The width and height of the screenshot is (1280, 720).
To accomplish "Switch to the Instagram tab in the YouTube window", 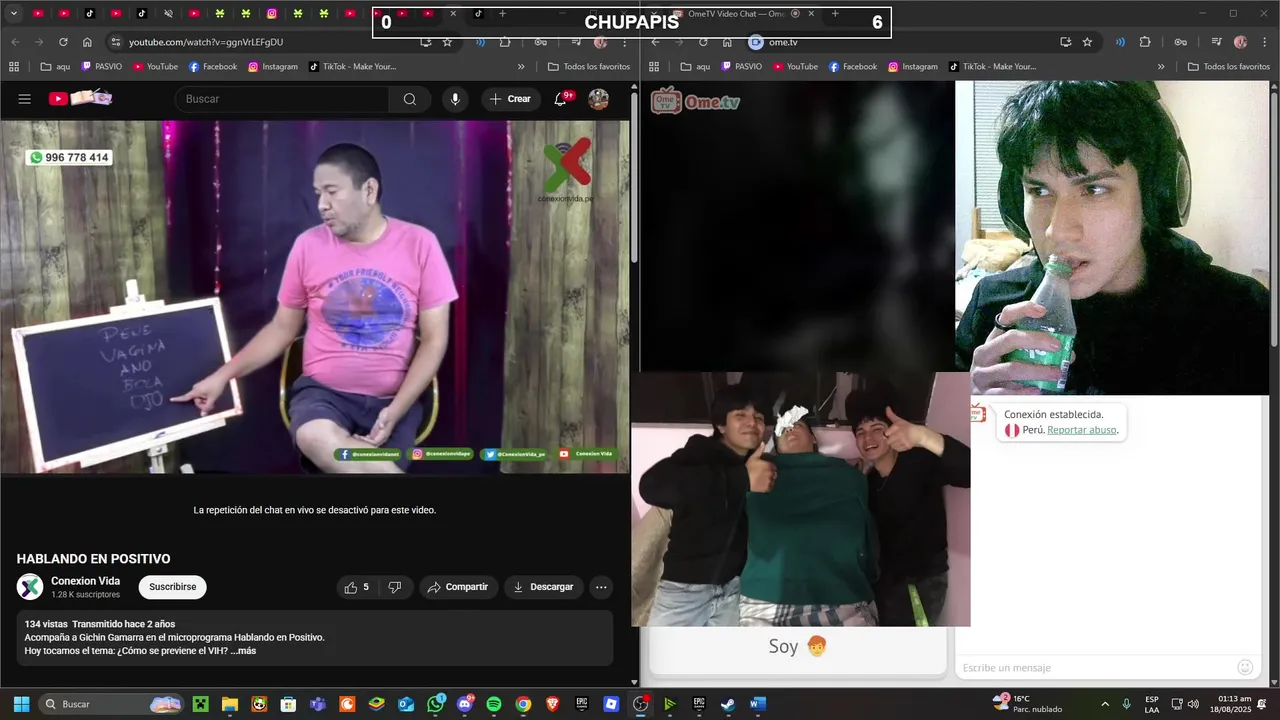I will click(272, 14).
